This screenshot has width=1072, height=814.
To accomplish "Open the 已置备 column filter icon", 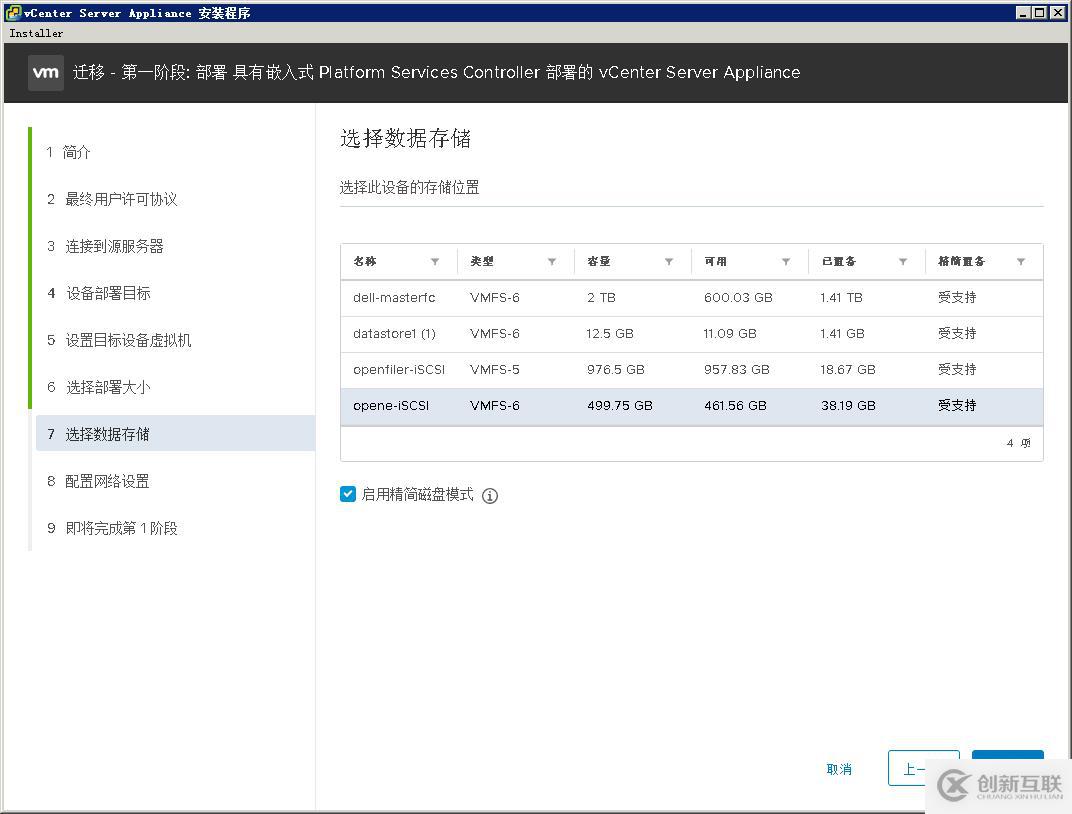I will tap(902, 262).
